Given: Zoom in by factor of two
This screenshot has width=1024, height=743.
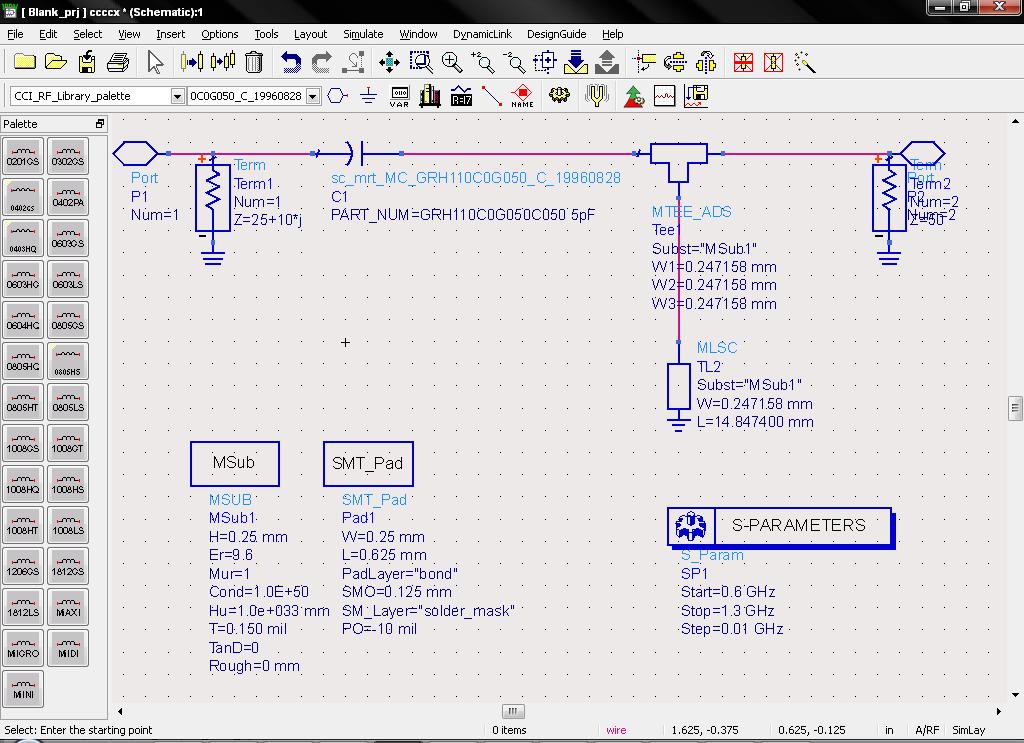Looking at the screenshot, I should (483, 62).
